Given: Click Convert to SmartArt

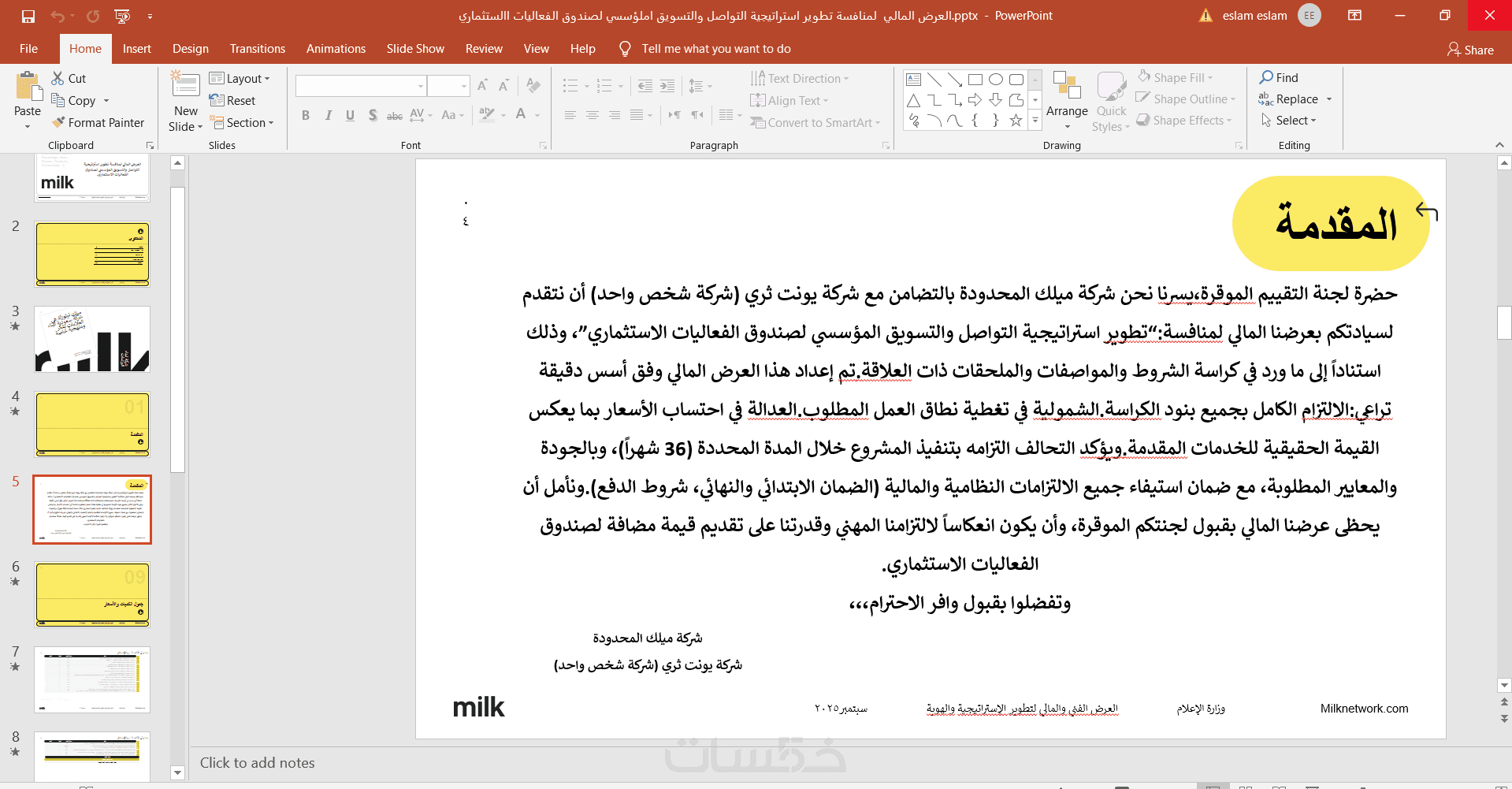Looking at the screenshot, I should point(815,122).
